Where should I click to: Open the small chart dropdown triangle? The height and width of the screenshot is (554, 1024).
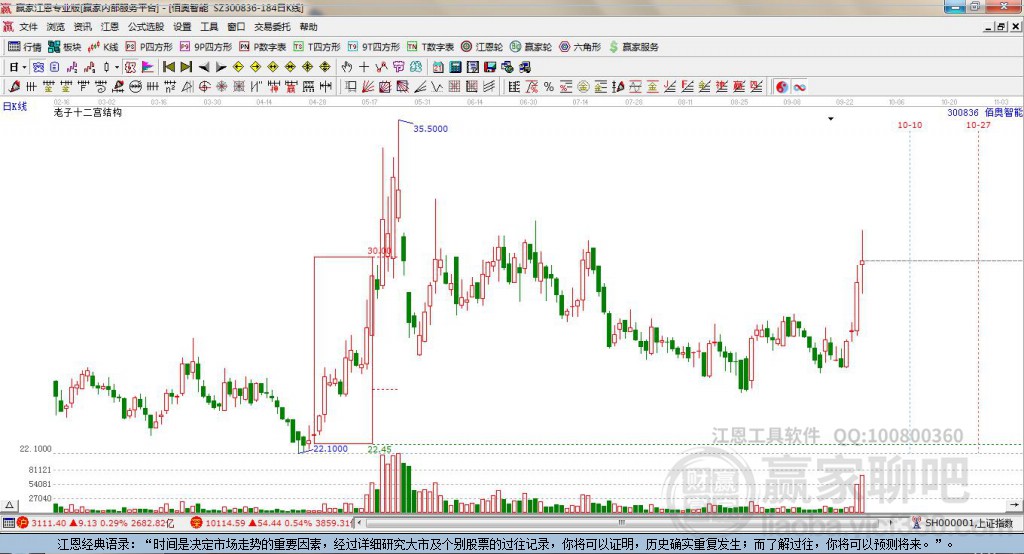[x=831, y=119]
